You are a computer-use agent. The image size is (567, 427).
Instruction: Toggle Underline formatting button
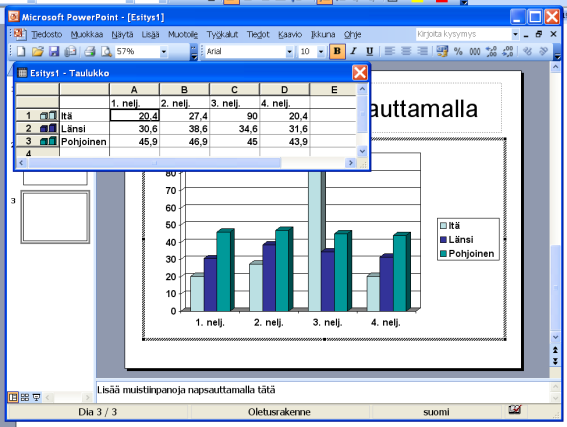coord(370,51)
